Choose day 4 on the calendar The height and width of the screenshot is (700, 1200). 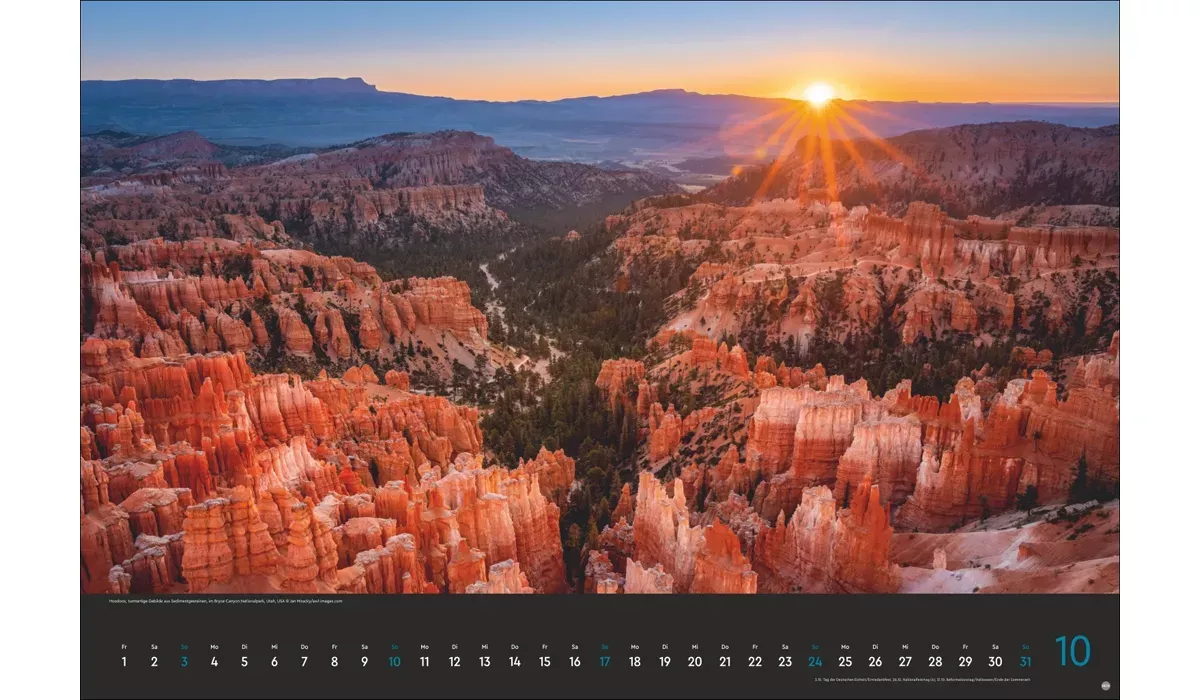(x=214, y=662)
